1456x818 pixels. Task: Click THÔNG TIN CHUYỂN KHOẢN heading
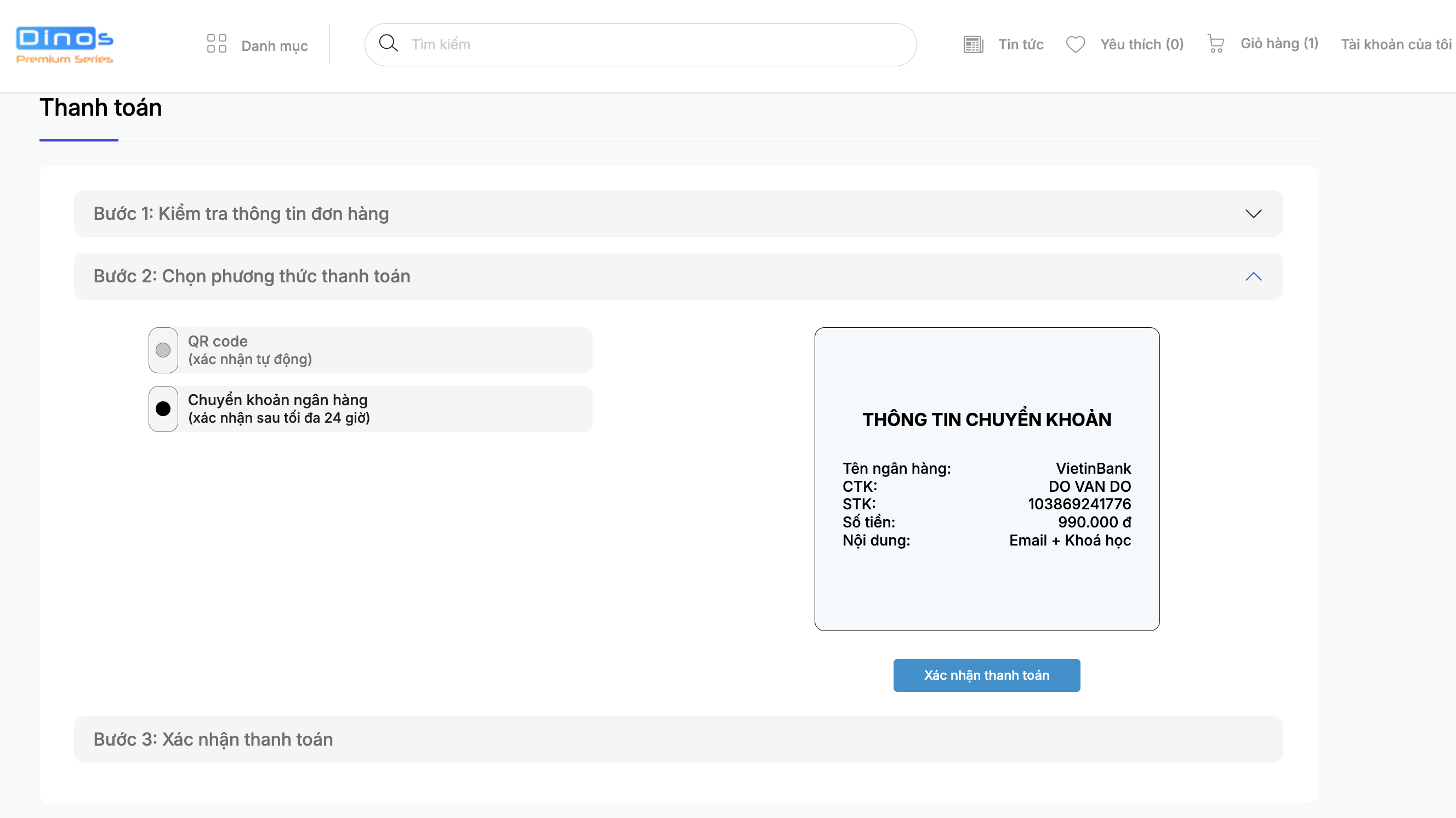tap(986, 419)
